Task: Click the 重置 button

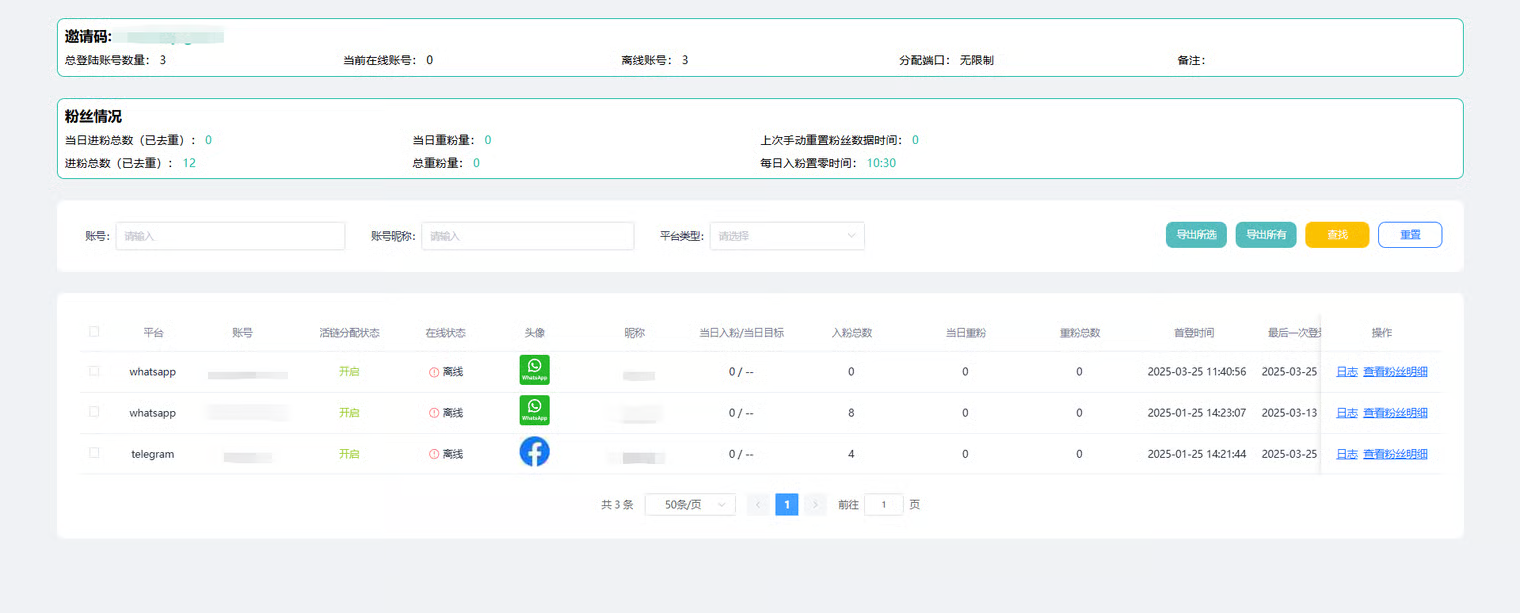Action: tap(1409, 235)
